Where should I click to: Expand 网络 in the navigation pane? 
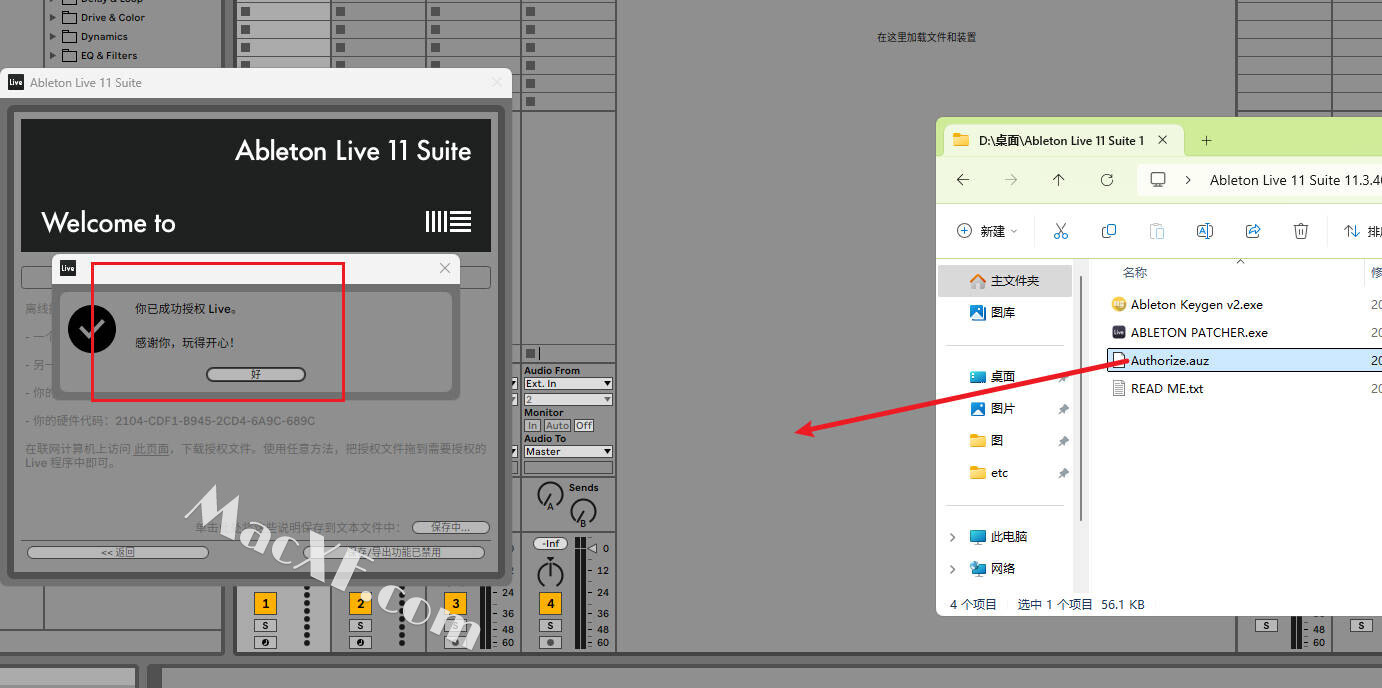(952, 569)
